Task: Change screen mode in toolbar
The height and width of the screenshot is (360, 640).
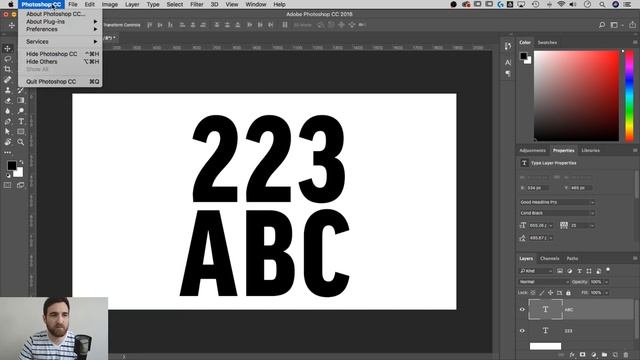Action: pyautogui.click(x=20, y=185)
